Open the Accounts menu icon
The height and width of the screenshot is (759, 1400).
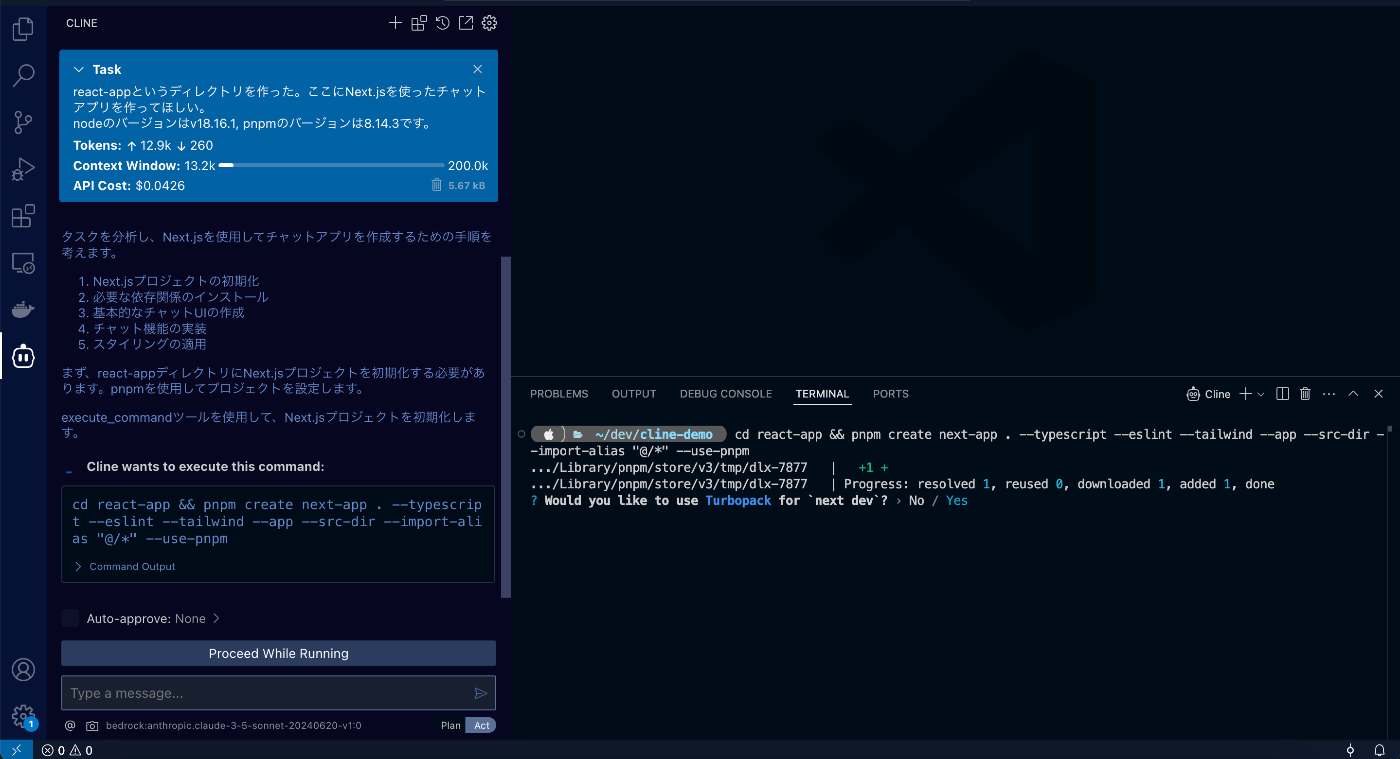tap(23, 670)
